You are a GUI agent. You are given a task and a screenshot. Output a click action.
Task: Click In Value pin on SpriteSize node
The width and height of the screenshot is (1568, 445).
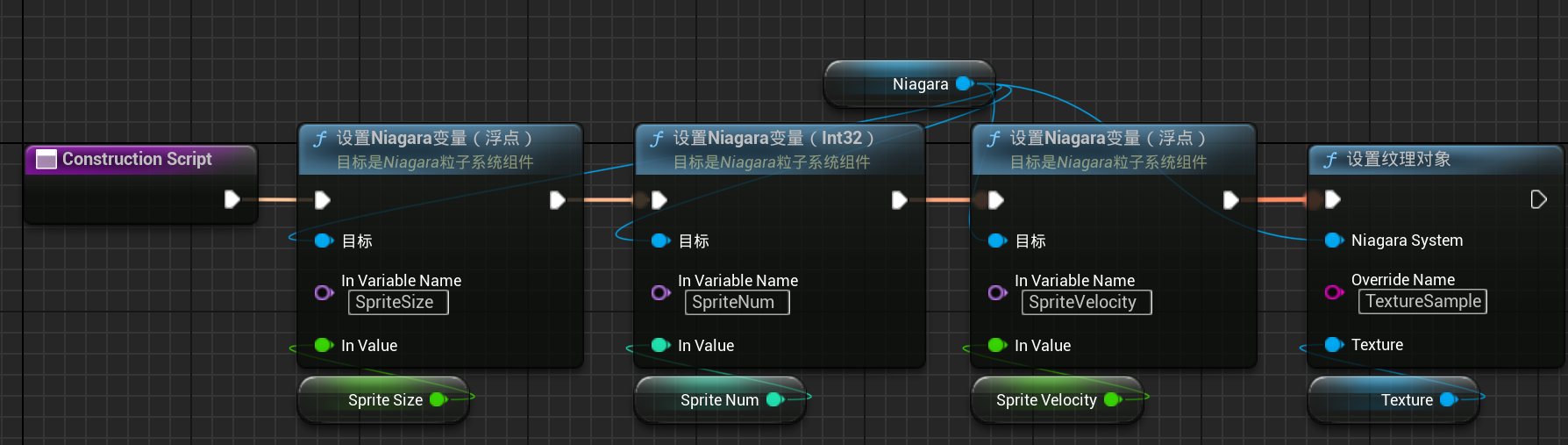tap(324, 345)
